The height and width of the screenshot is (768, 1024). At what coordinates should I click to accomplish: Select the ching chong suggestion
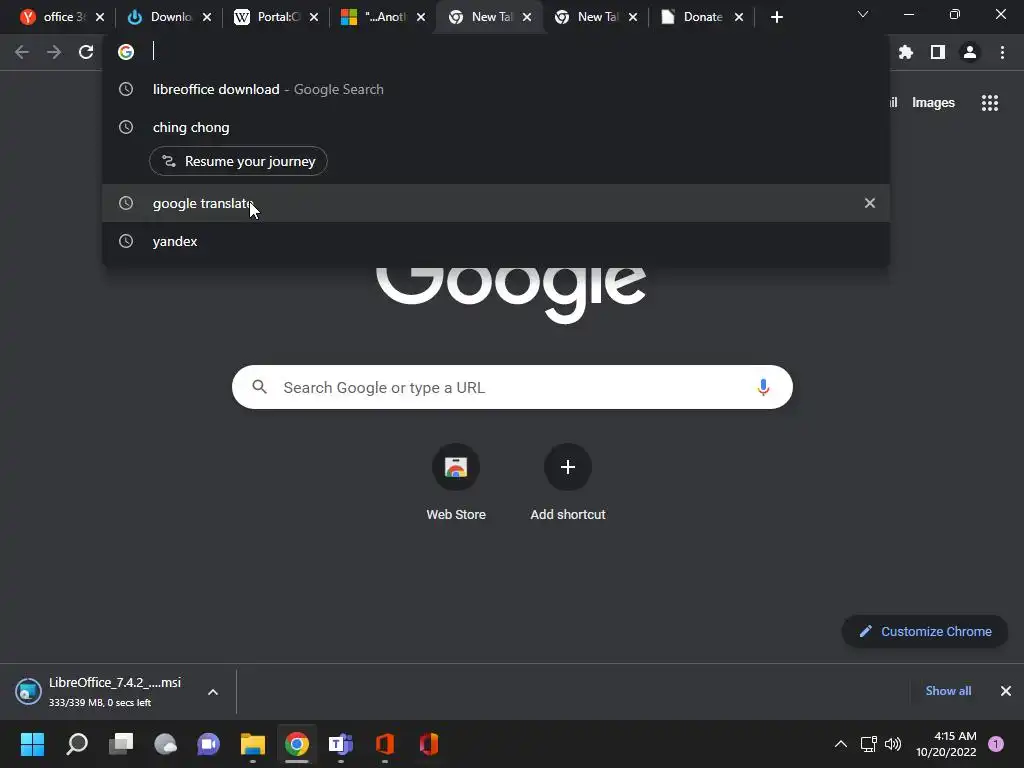point(496,127)
